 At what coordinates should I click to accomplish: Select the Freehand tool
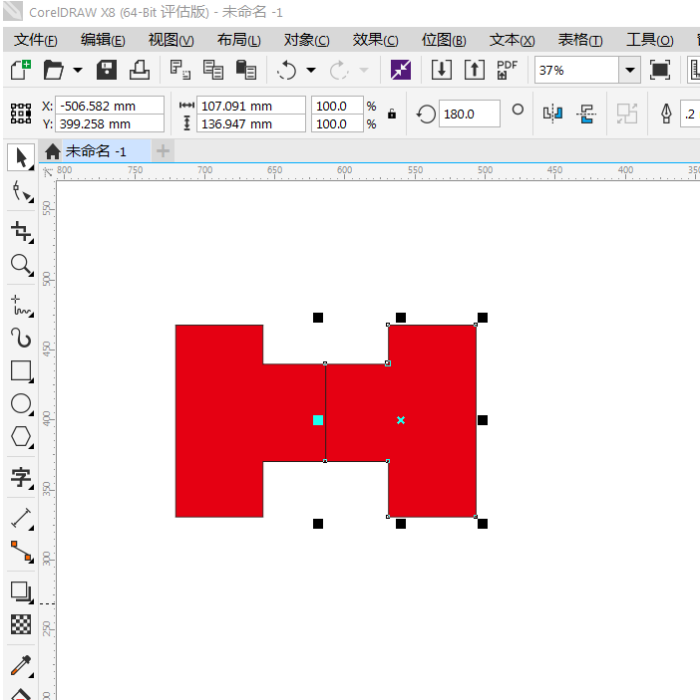pyautogui.click(x=22, y=306)
